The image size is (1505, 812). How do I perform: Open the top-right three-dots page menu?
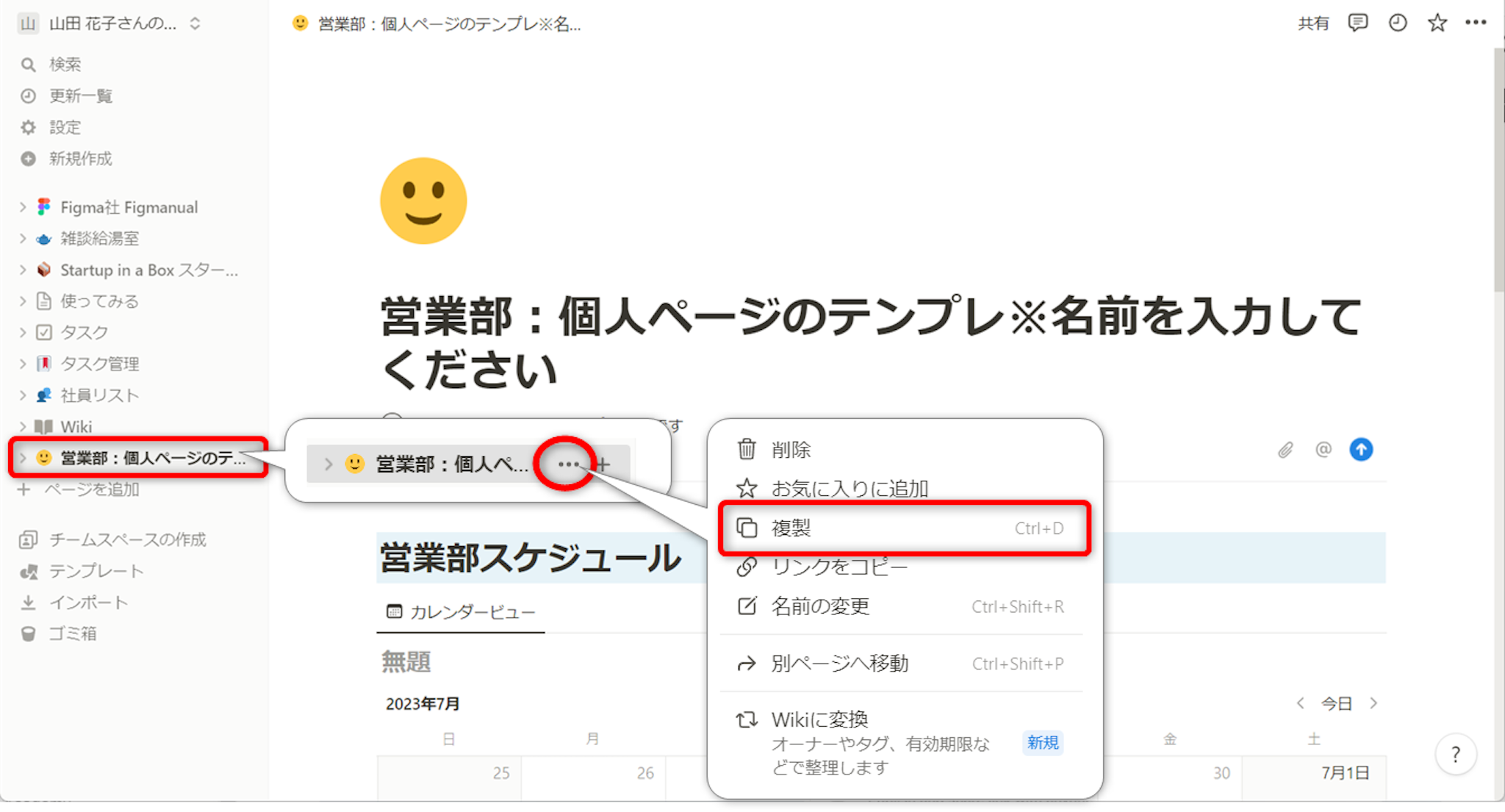[1476, 23]
